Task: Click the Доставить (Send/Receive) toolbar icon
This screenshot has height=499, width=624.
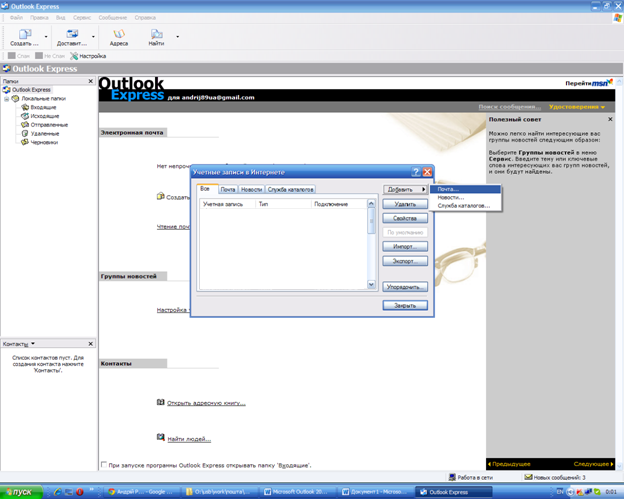Action: [x=72, y=34]
